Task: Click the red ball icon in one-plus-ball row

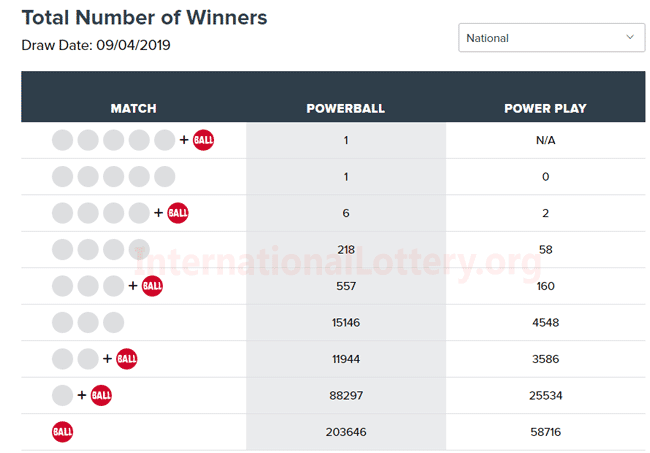Action: pos(101,395)
